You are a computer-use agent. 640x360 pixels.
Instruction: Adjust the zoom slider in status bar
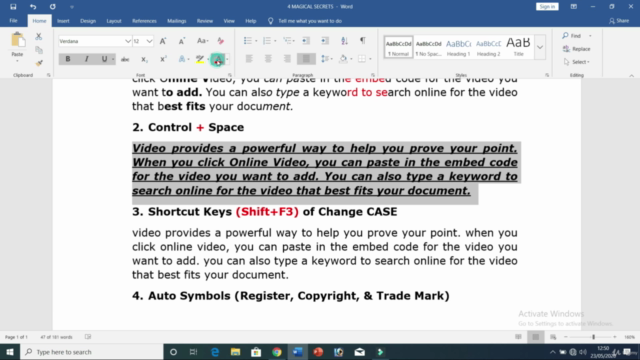point(593,337)
